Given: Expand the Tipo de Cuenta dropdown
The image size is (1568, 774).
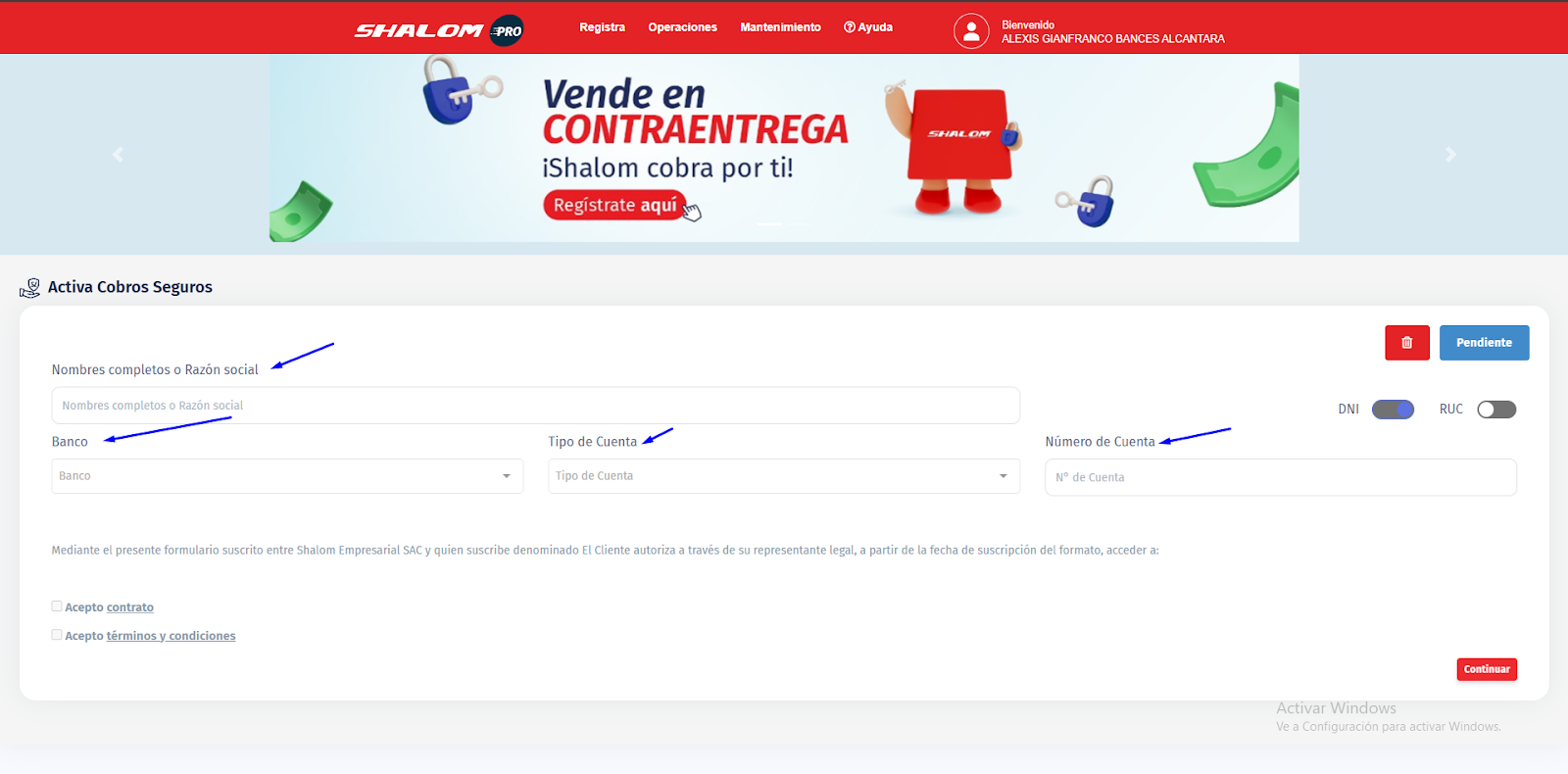Looking at the screenshot, I should [1003, 476].
